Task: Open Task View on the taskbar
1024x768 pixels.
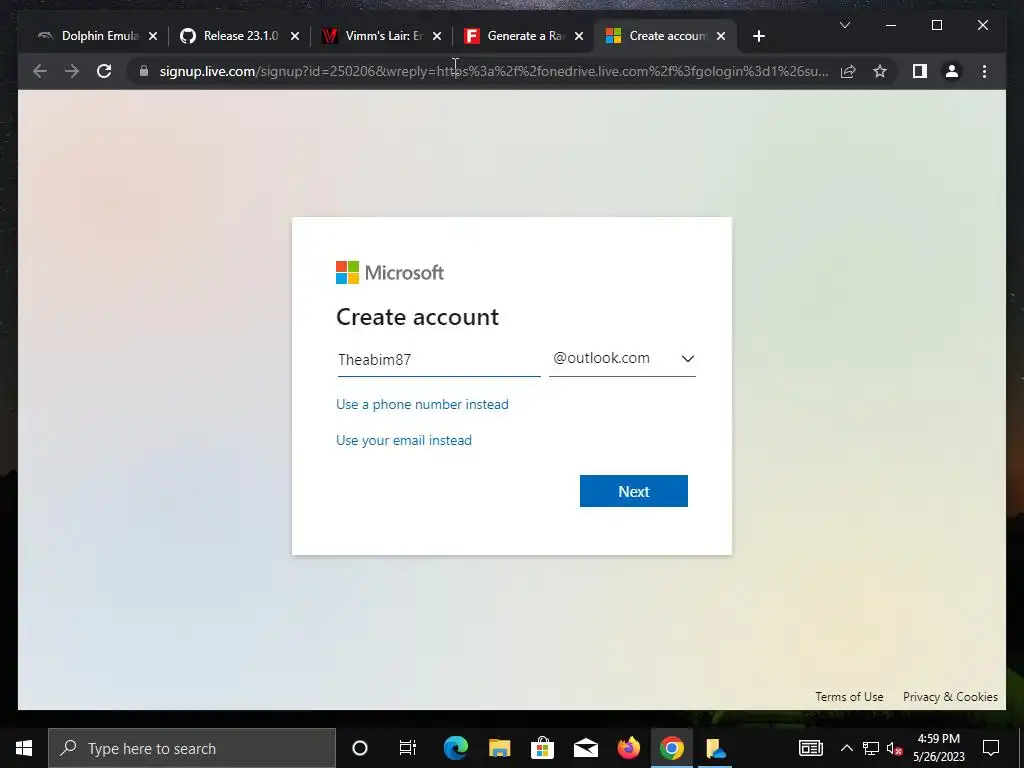Action: (x=408, y=748)
